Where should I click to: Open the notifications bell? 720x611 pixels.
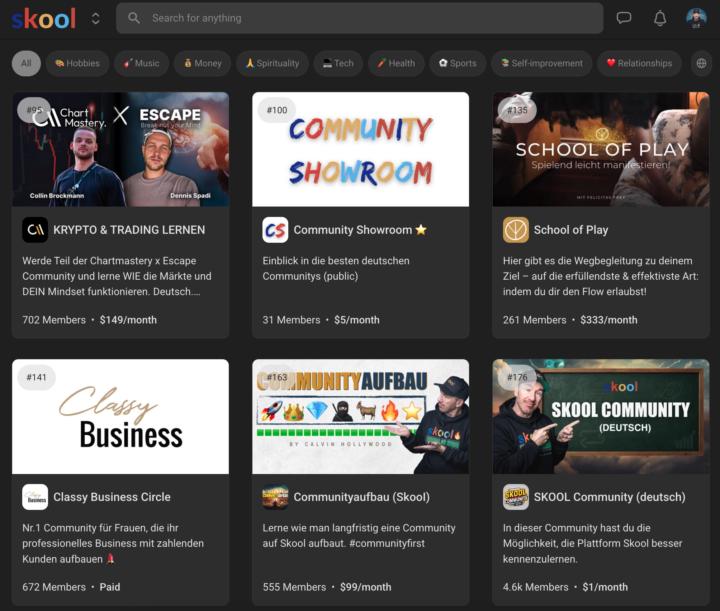(660, 18)
